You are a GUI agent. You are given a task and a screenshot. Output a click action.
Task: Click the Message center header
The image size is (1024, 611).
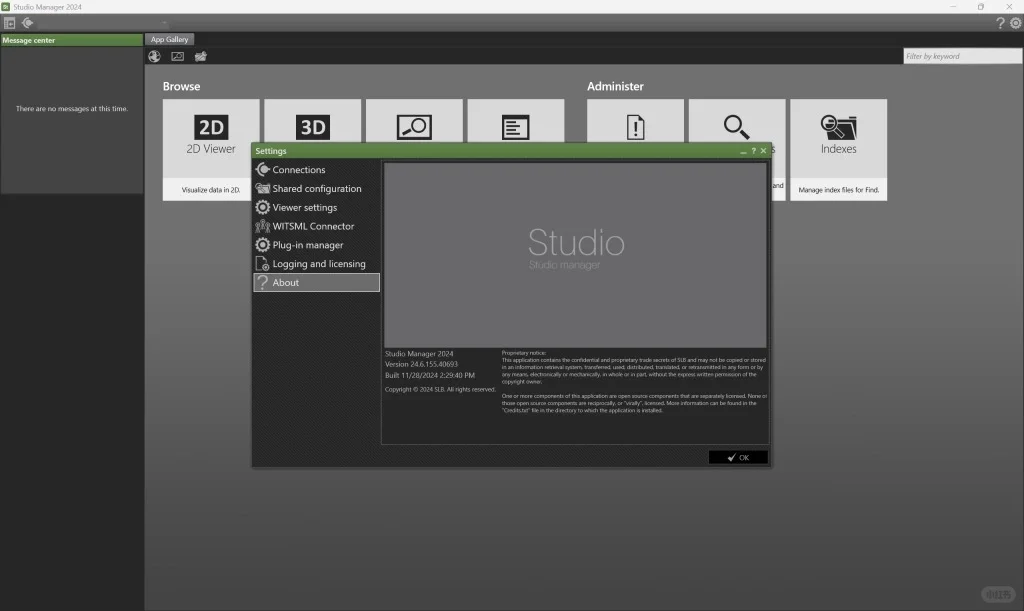pyautogui.click(x=72, y=40)
